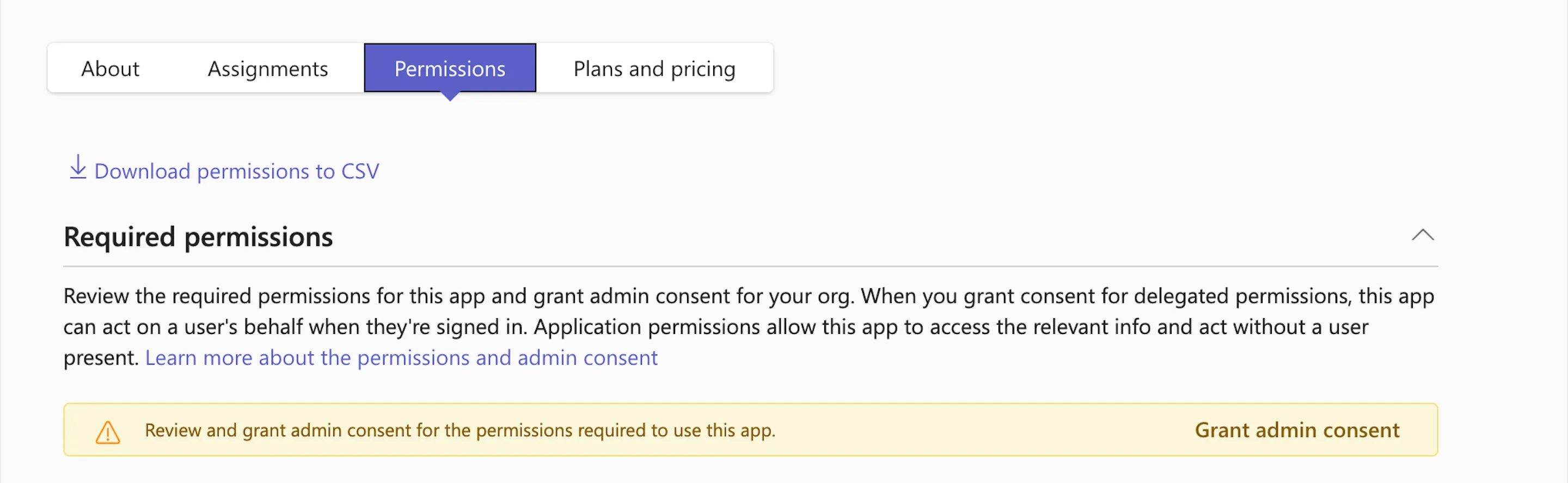Image resolution: width=1568 pixels, height=483 pixels.
Task: Click the word "pricing" in the tab bar
Action: click(x=703, y=69)
